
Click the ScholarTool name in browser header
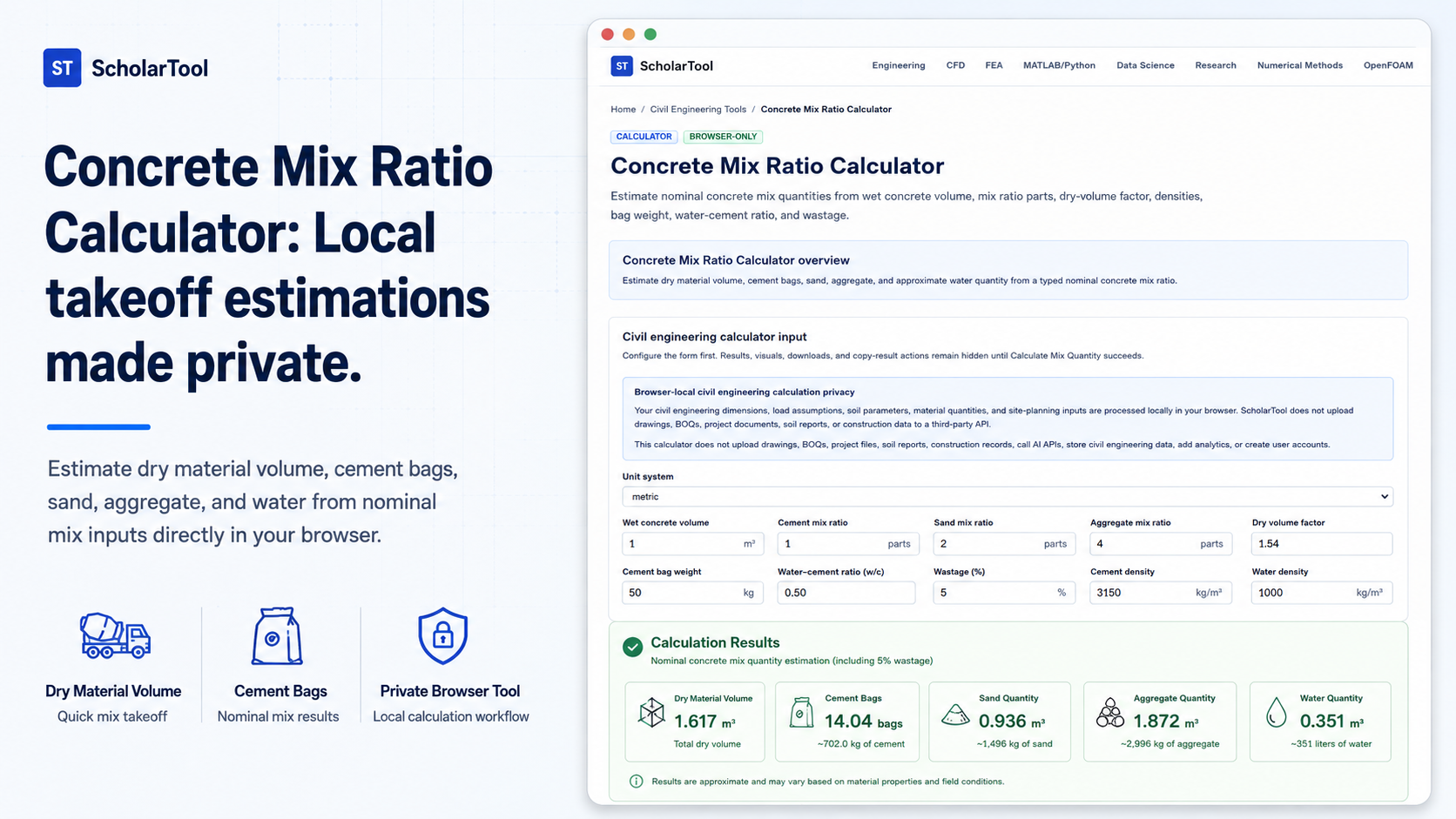676,66
